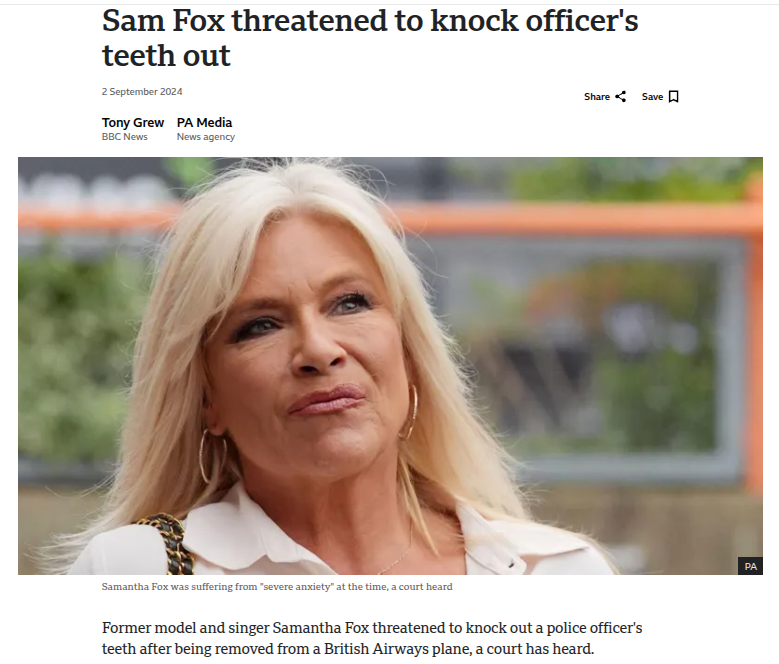Click the Save button label

[x=652, y=96]
